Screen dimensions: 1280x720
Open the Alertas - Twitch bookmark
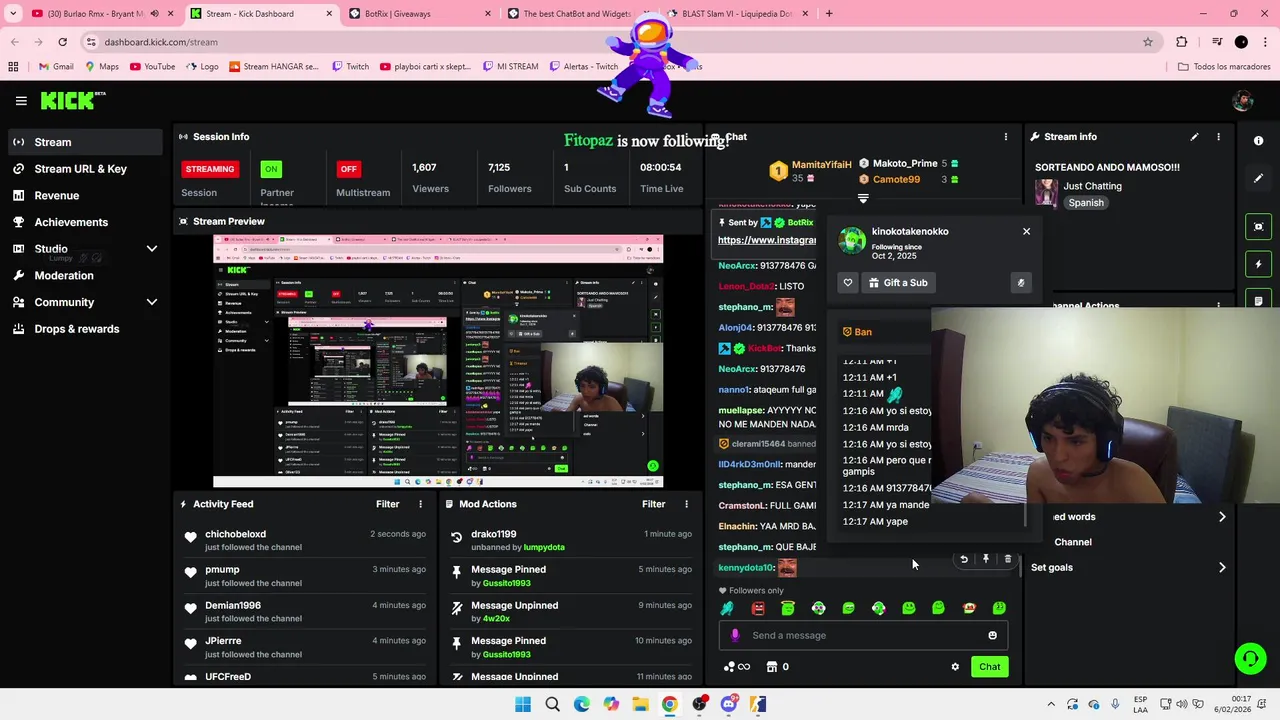(582, 67)
